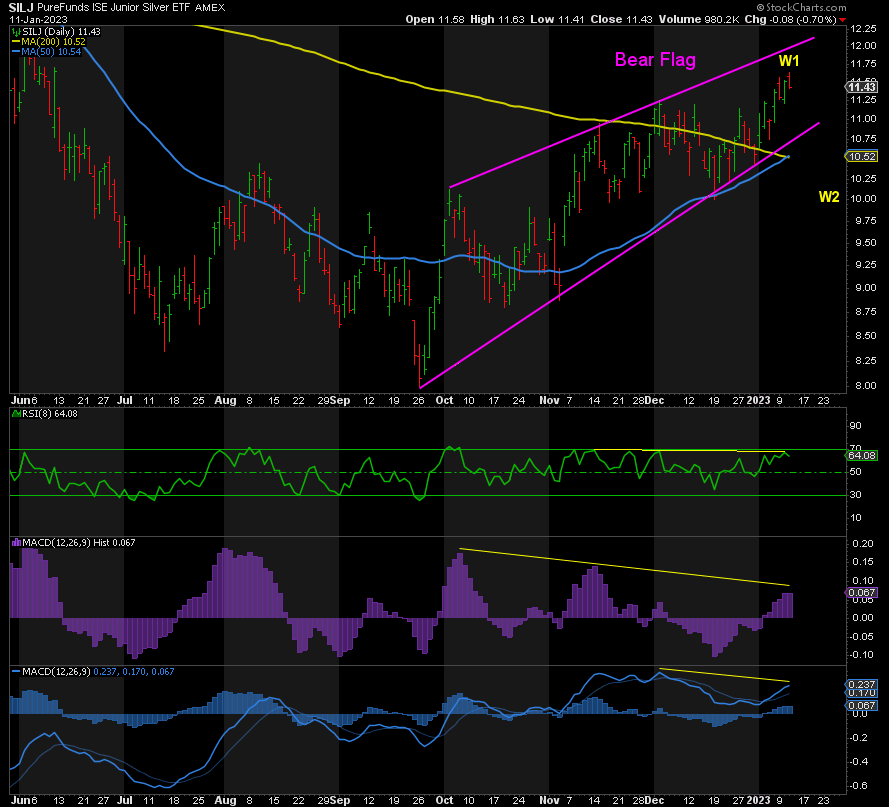
Task: Click the 8.50 price axis value
Action: (865, 336)
